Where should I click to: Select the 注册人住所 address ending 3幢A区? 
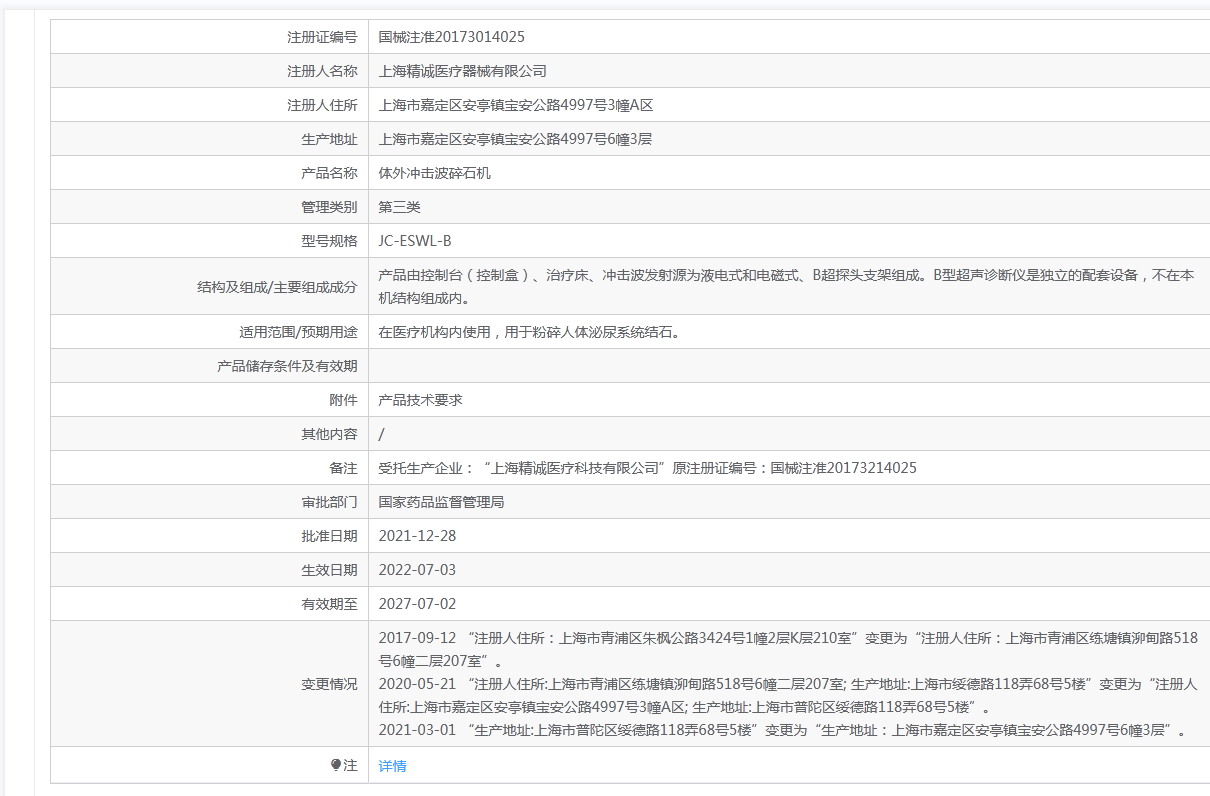(x=515, y=105)
